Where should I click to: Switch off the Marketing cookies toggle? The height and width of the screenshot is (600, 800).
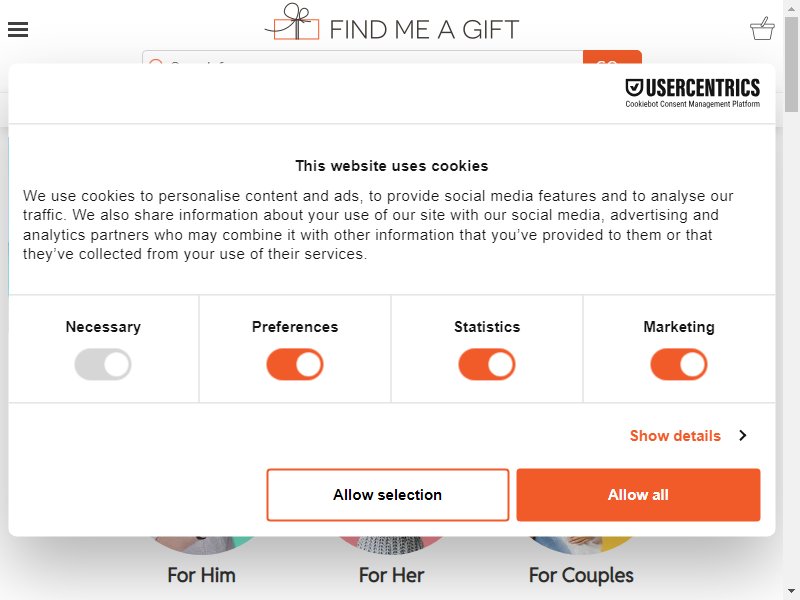tap(679, 364)
